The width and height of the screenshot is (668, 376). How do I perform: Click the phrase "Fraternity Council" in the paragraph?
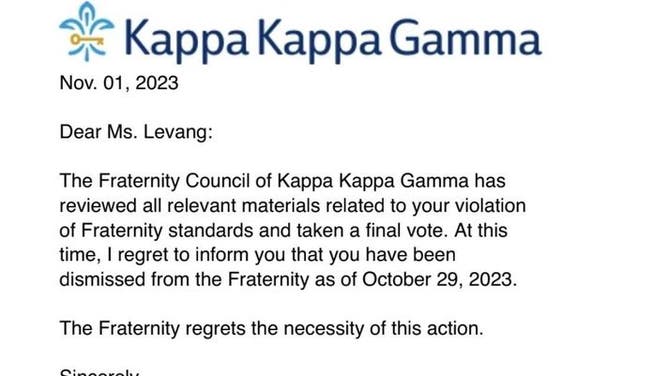pos(174,181)
